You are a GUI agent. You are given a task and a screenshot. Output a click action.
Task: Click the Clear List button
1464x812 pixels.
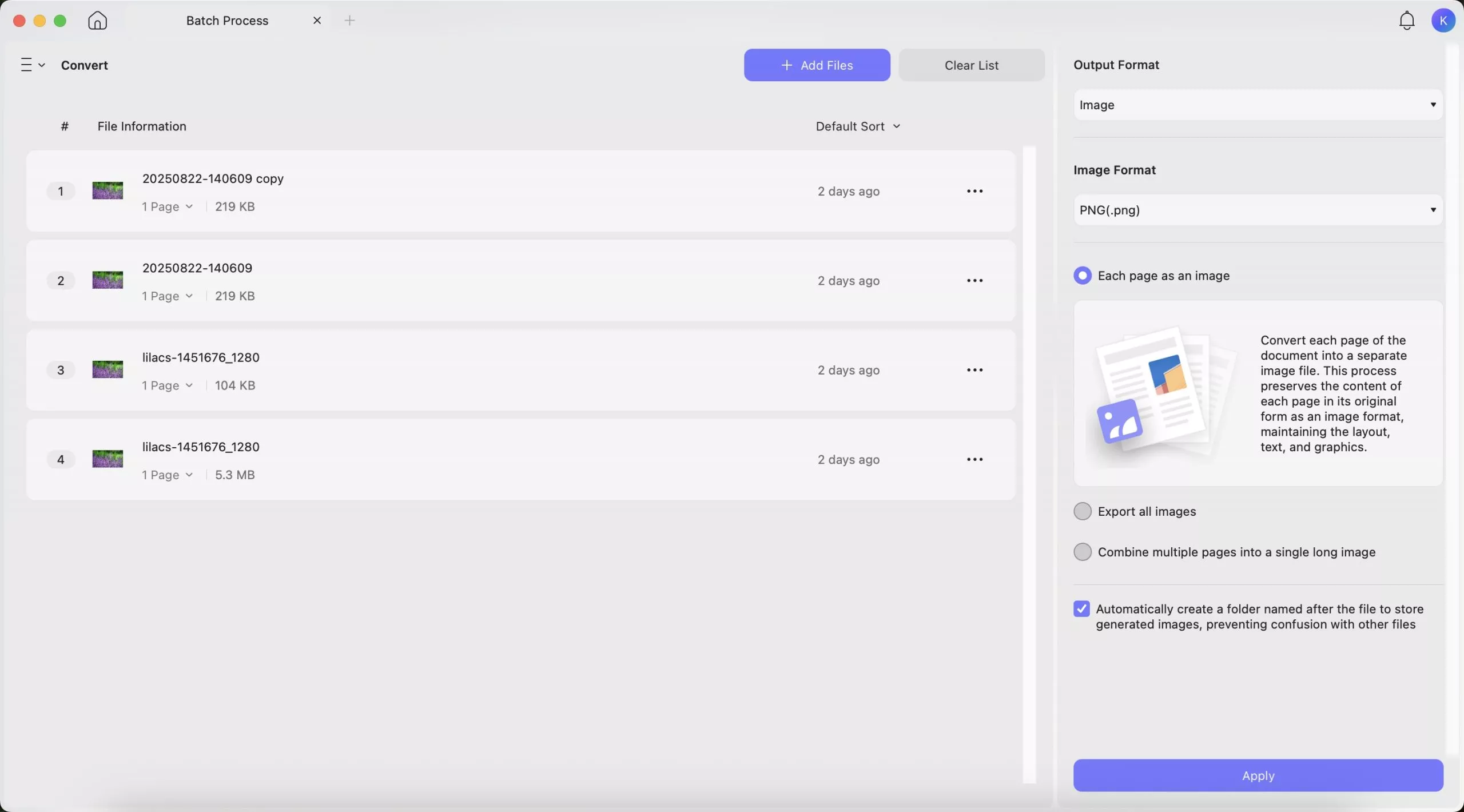click(x=971, y=65)
